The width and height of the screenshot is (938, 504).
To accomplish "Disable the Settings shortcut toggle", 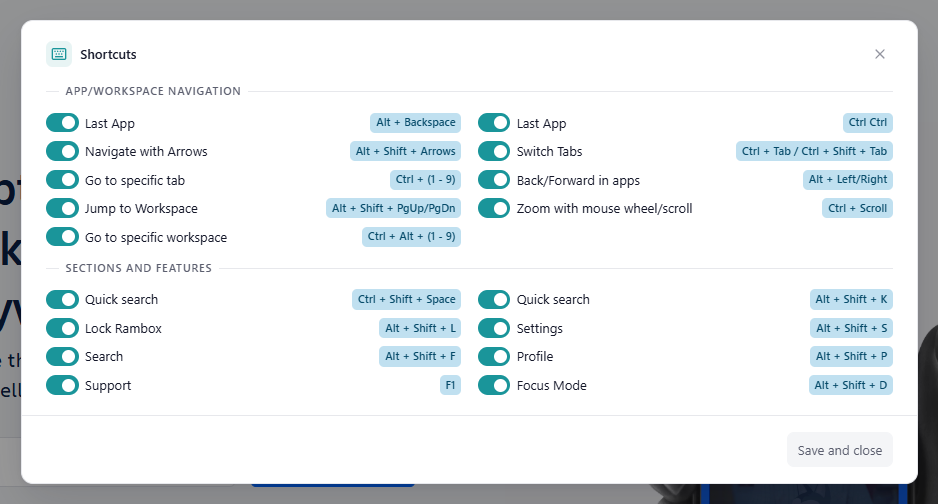I will [494, 328].
